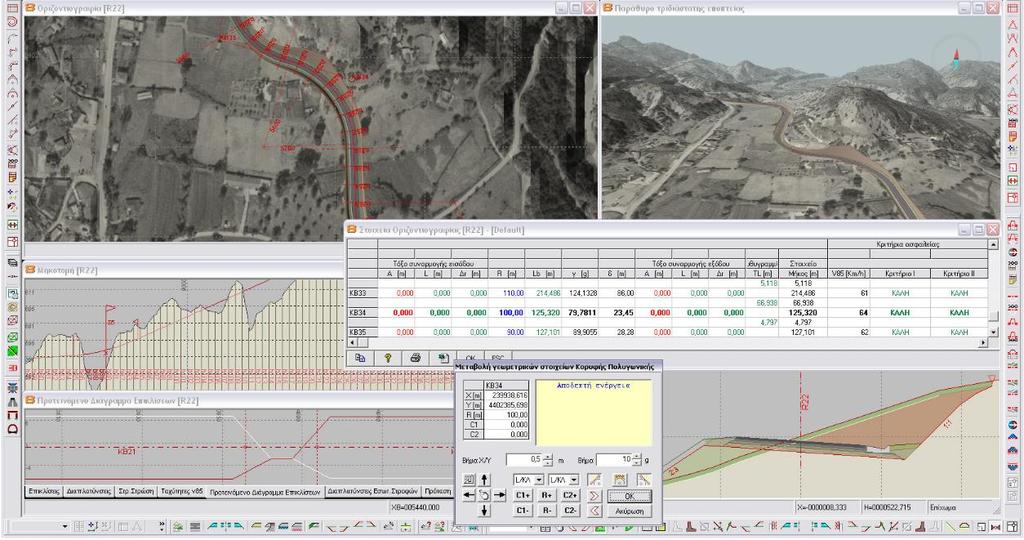Viewport: 1024px width, 540px height.
Task: Click the yellow-green level icon in bottom toolbar
Action: (405, 526)
